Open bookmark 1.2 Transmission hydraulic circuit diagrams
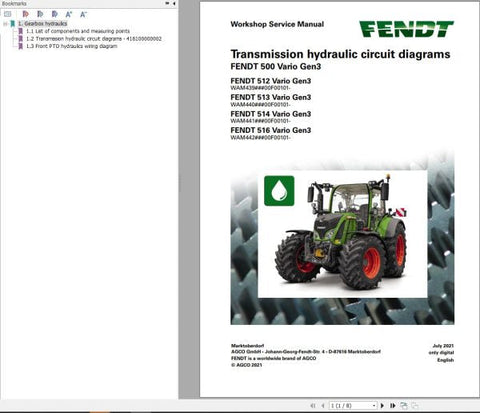The width and height of the screenshot is (480, 413). pyautogui.click(x=94, y=39)
